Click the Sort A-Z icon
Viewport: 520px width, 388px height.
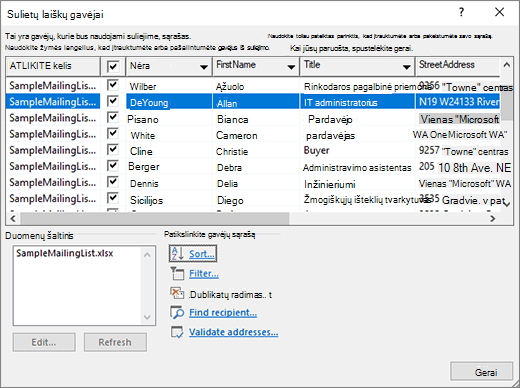177,254
